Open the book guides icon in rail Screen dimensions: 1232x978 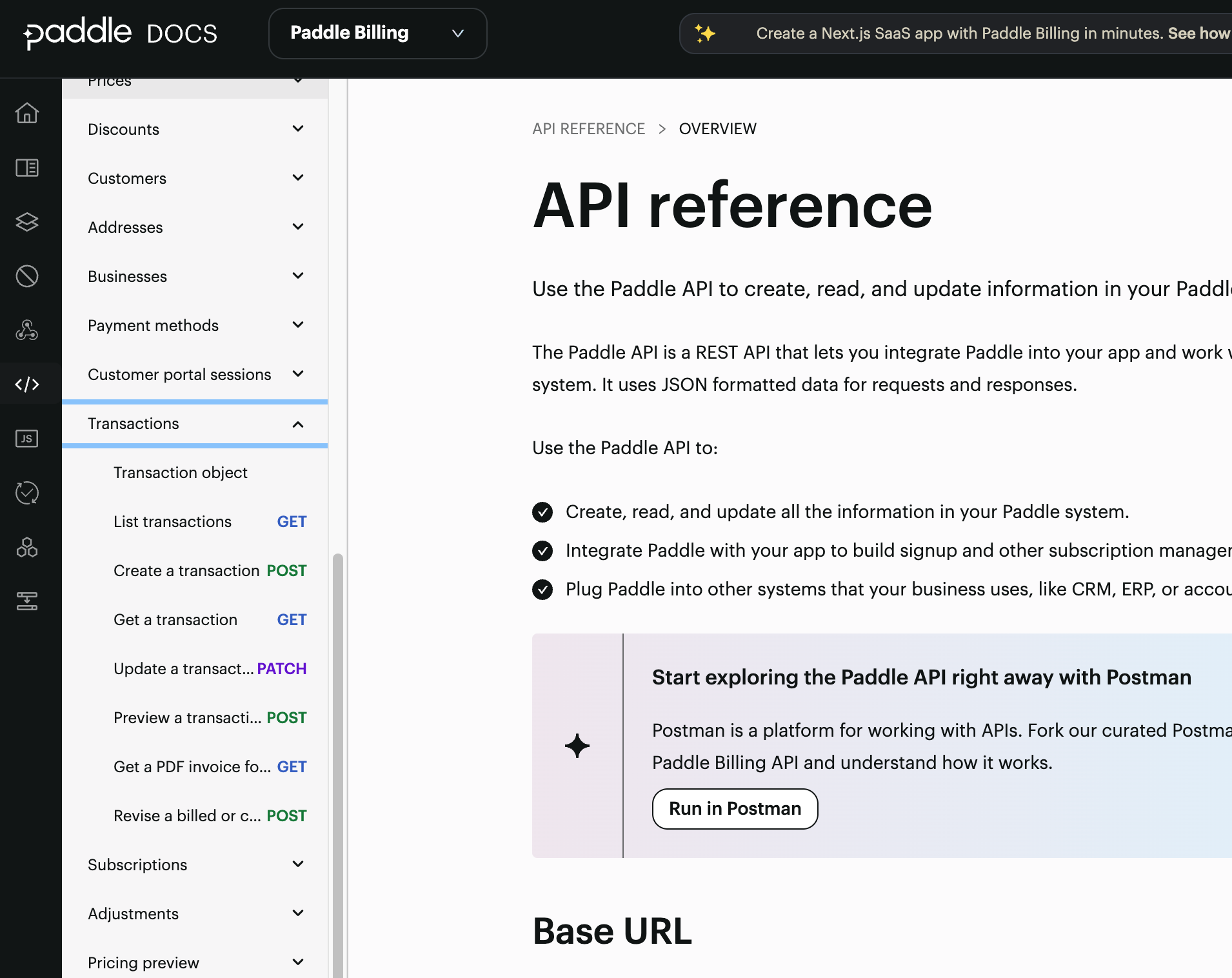pyautogui.click(x=27, y=168)
